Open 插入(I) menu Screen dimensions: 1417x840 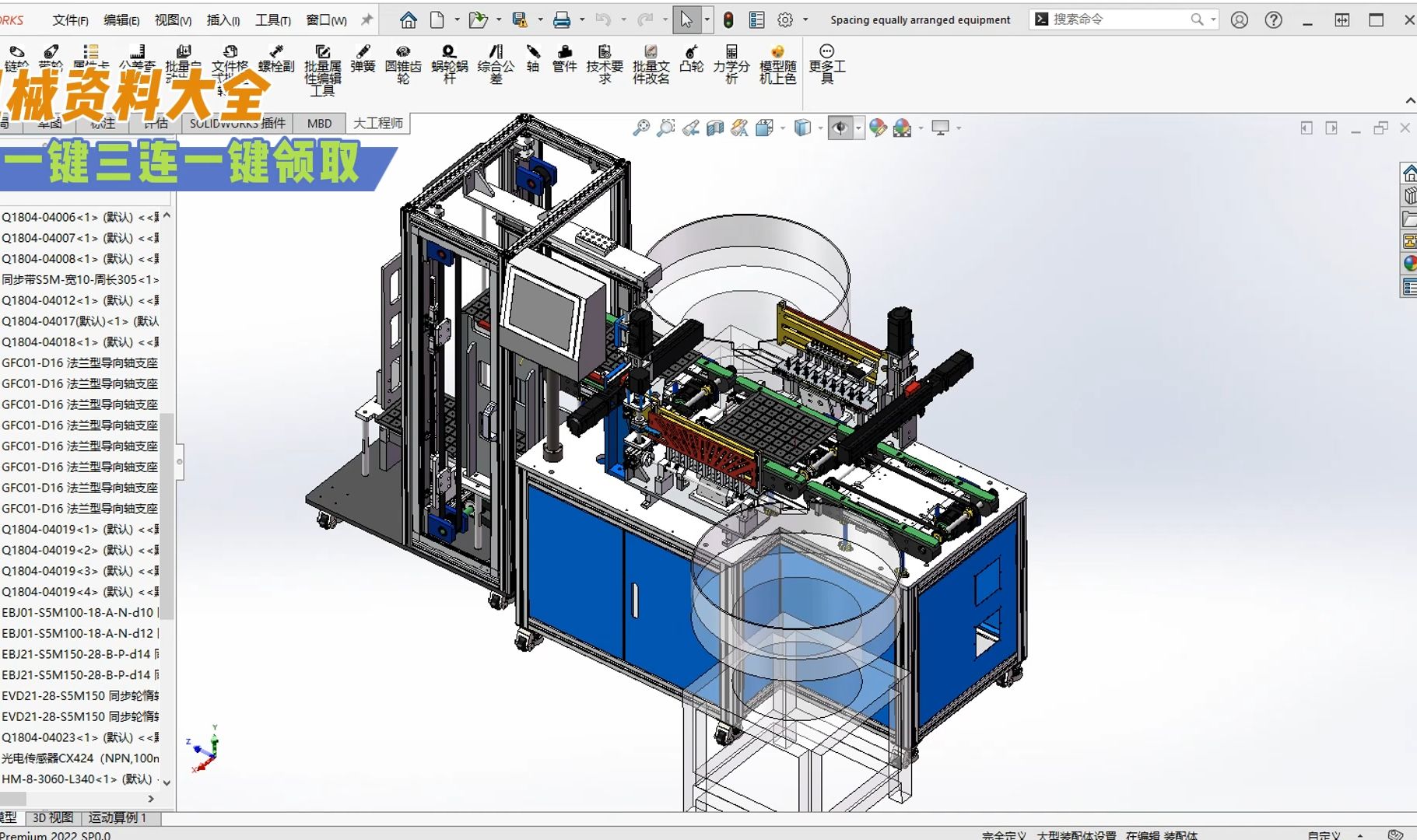coord(223,20)
